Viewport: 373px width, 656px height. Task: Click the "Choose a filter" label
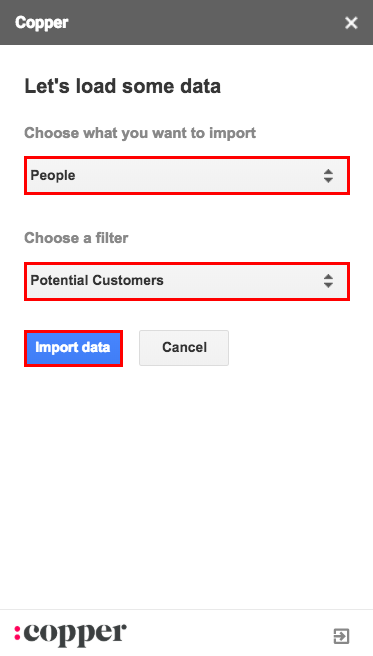(x=76, y=238)
